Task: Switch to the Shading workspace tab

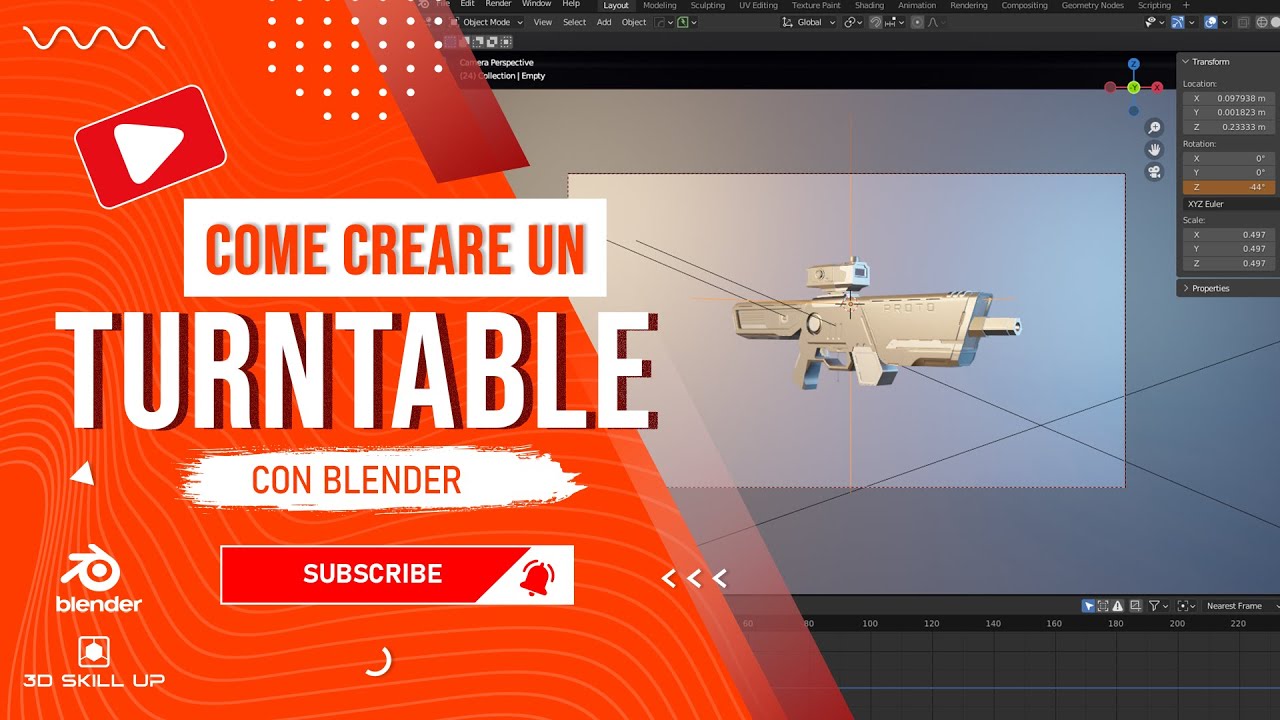Action: point(869,5)
